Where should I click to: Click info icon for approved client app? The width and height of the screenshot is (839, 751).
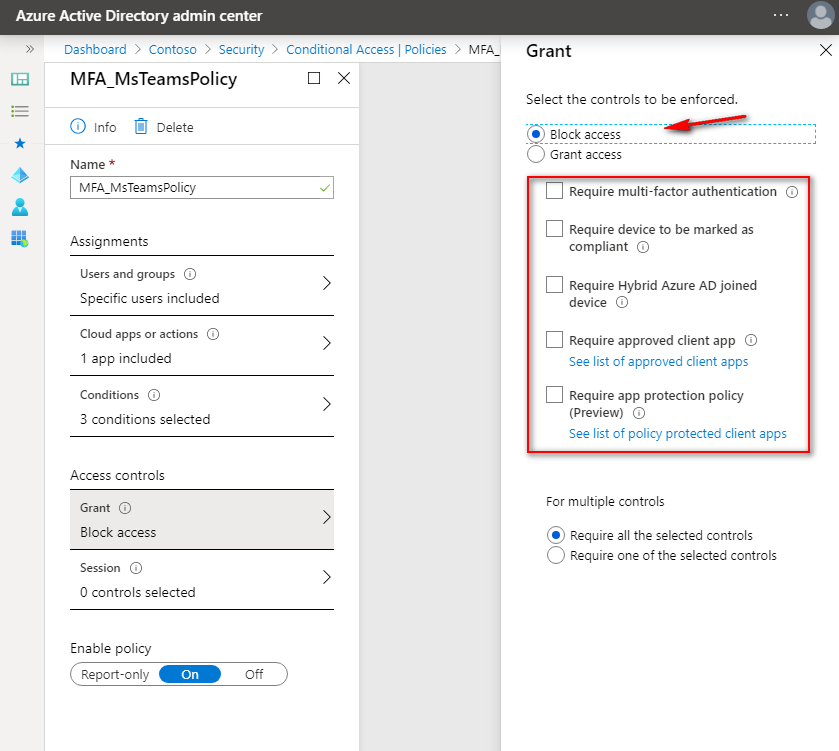751,340
